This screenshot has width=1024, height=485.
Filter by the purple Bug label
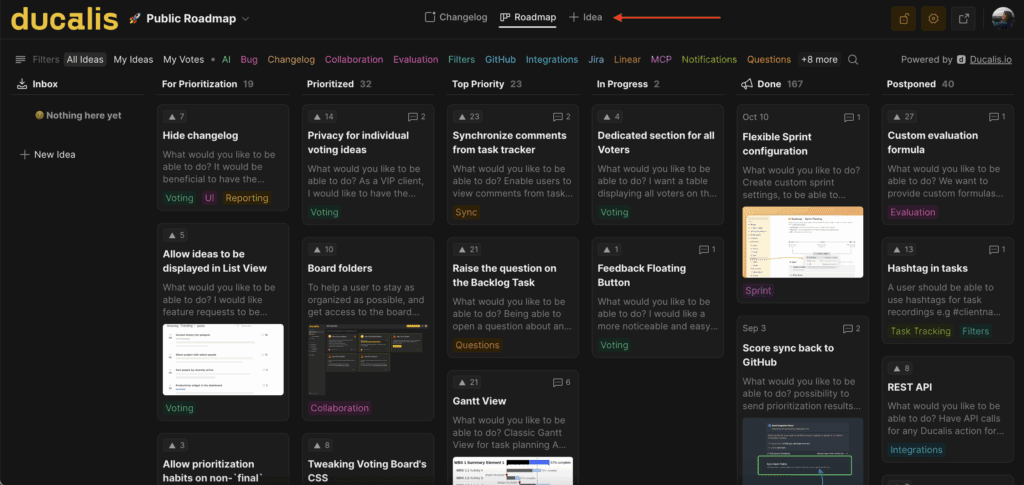(x=249, y=60)
